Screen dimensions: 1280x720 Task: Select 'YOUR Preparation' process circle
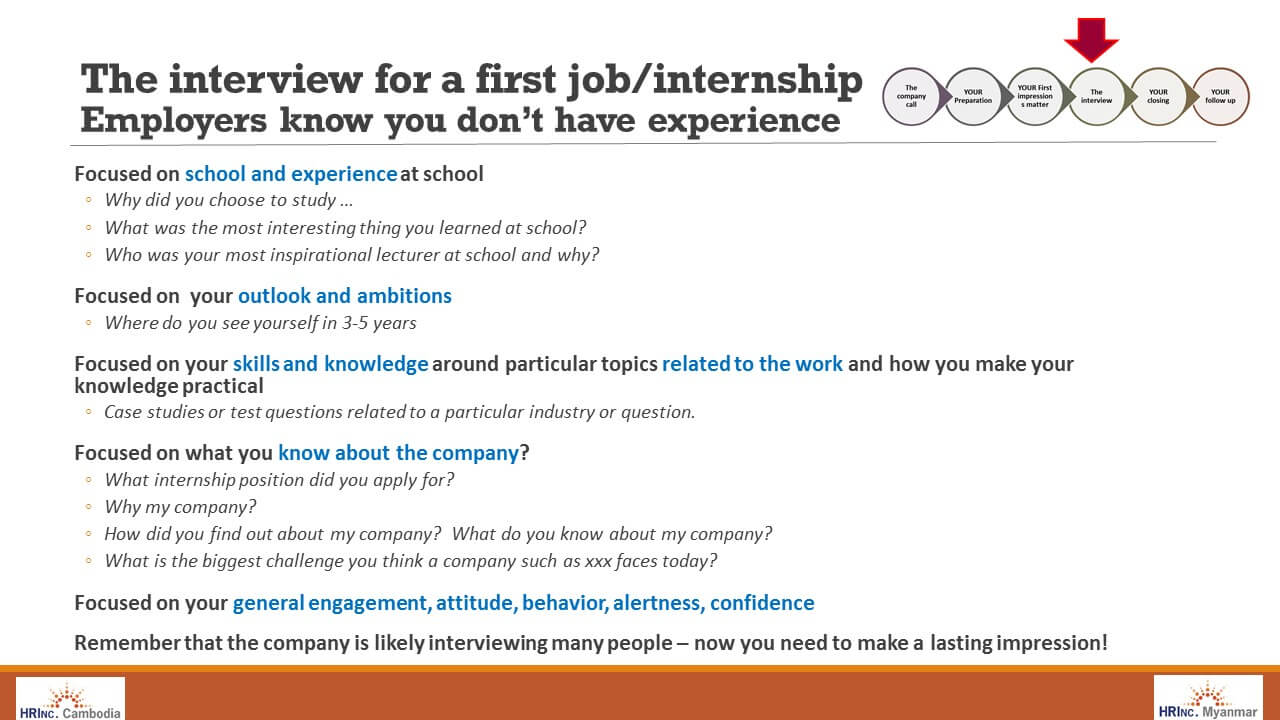point(972,96)
